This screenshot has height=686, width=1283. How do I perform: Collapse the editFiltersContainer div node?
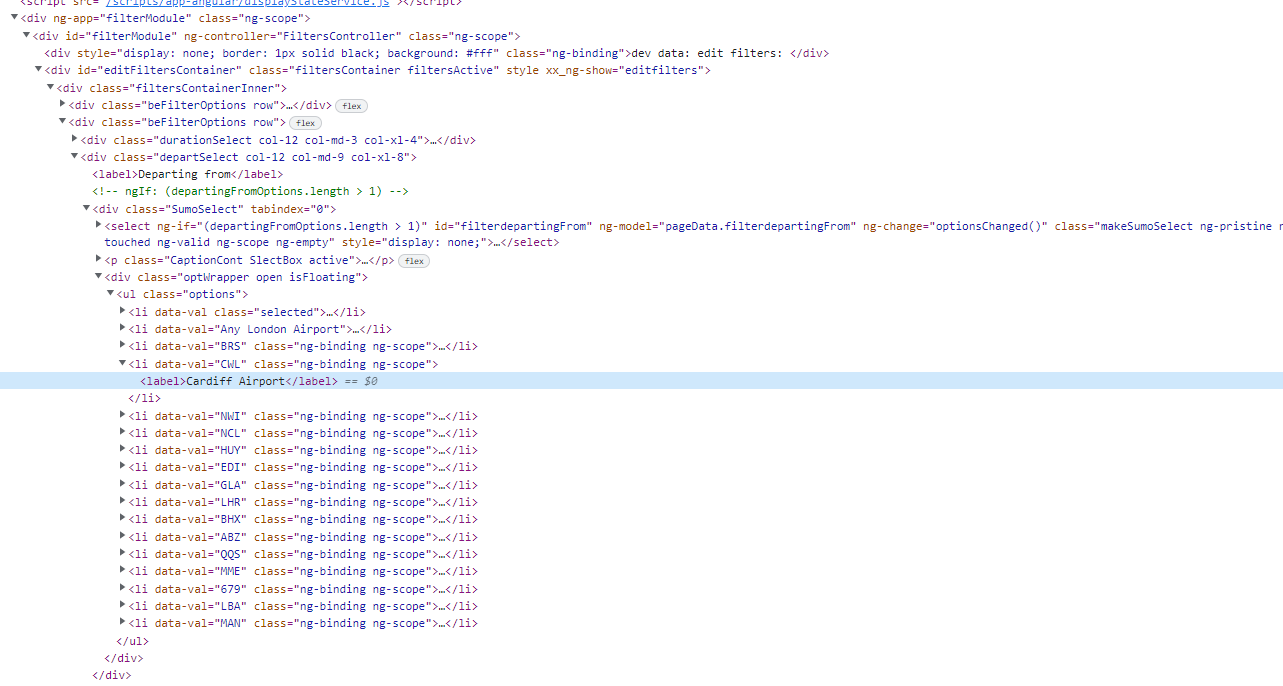pyautogui.click(x=38, y=70)
